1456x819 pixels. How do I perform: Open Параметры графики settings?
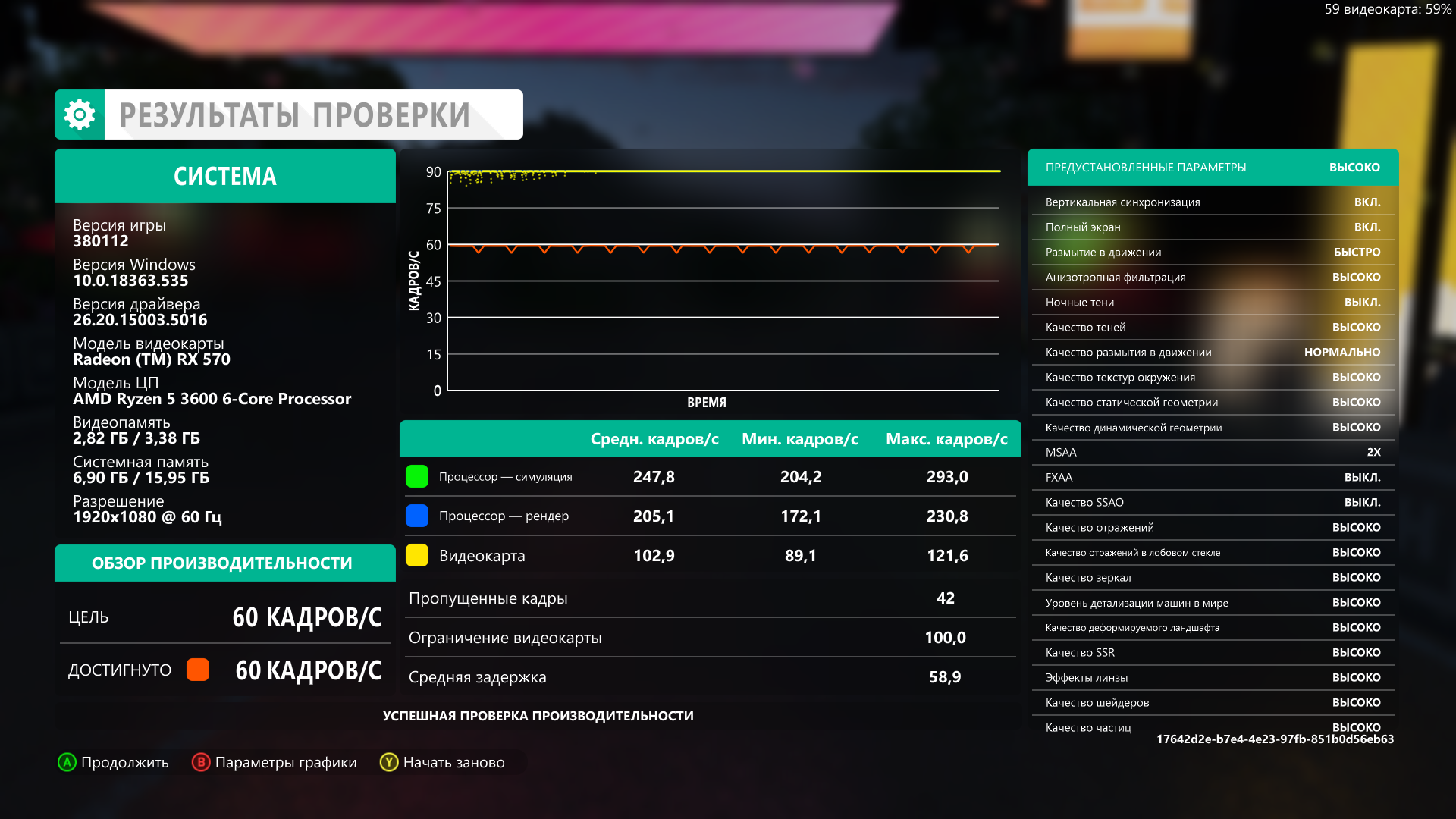point(275,762)
